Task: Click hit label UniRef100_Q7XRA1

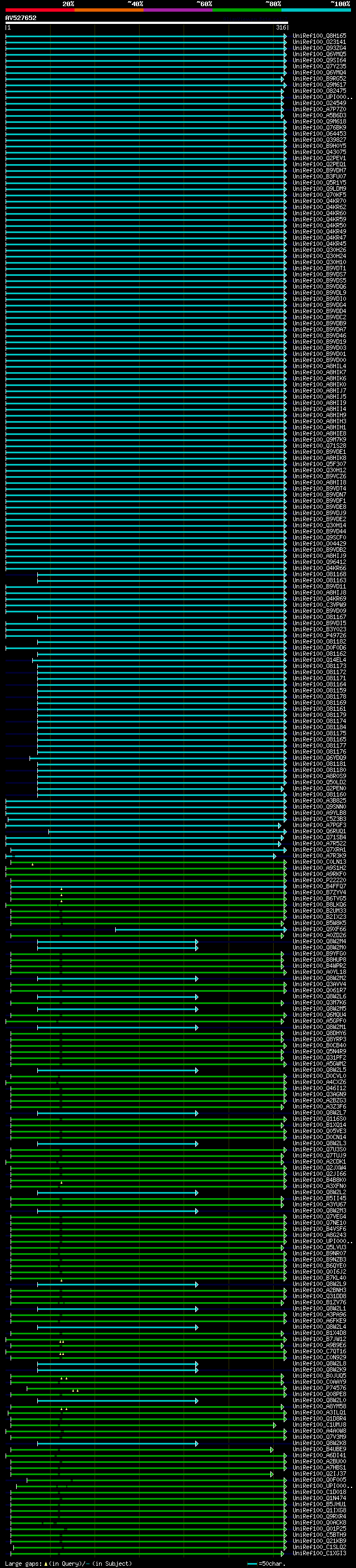Action: [319, 849]
